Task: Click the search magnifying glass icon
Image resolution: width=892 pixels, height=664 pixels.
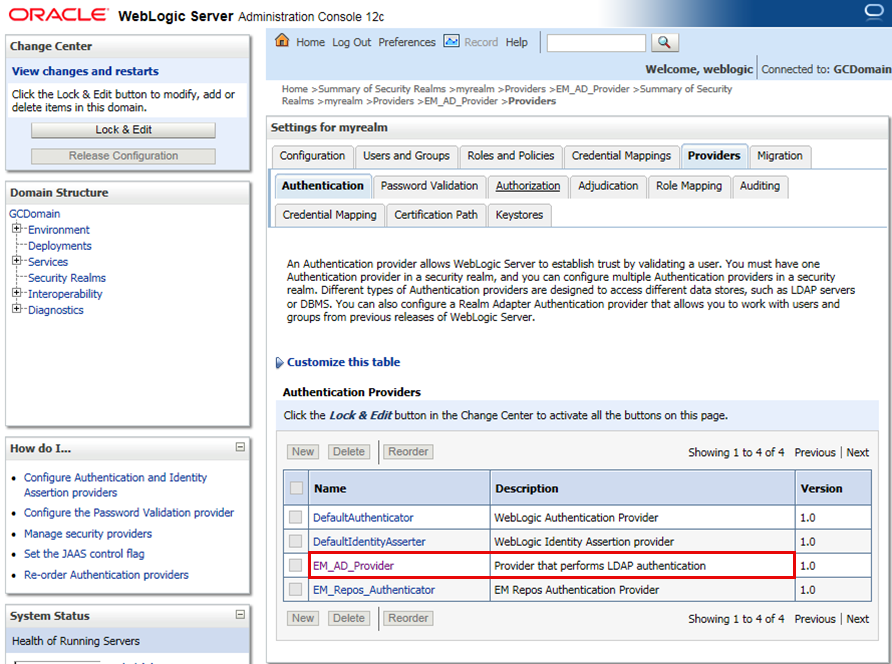Action: click(664, 43)
